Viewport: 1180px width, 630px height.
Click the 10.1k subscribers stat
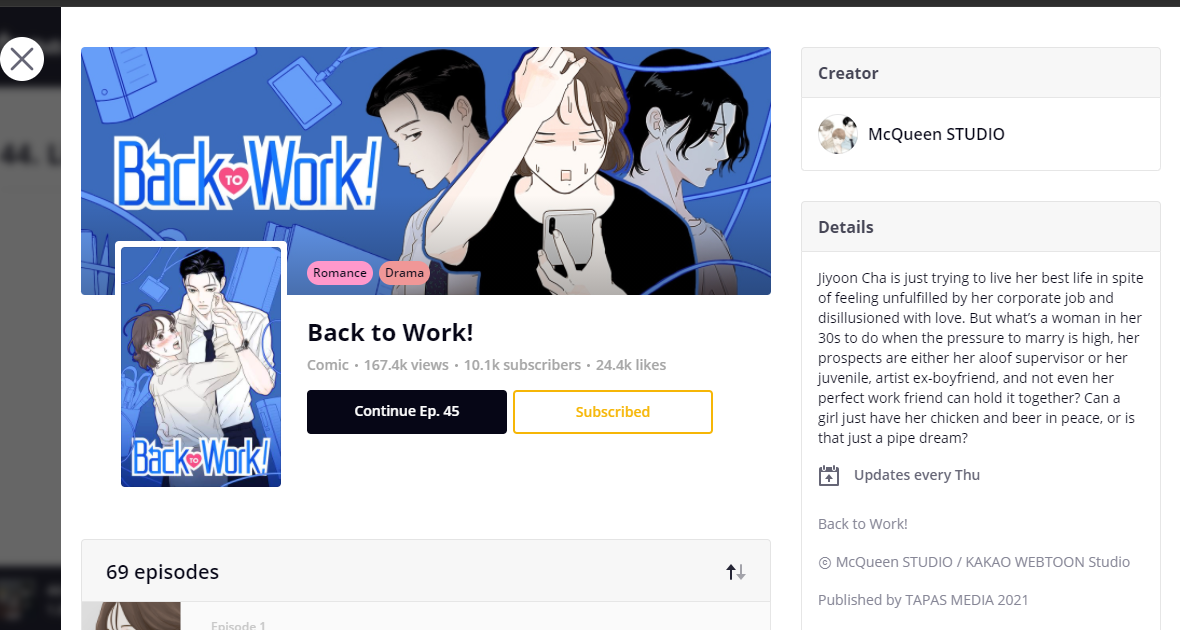pyautogui.click(x=522, y=365)
